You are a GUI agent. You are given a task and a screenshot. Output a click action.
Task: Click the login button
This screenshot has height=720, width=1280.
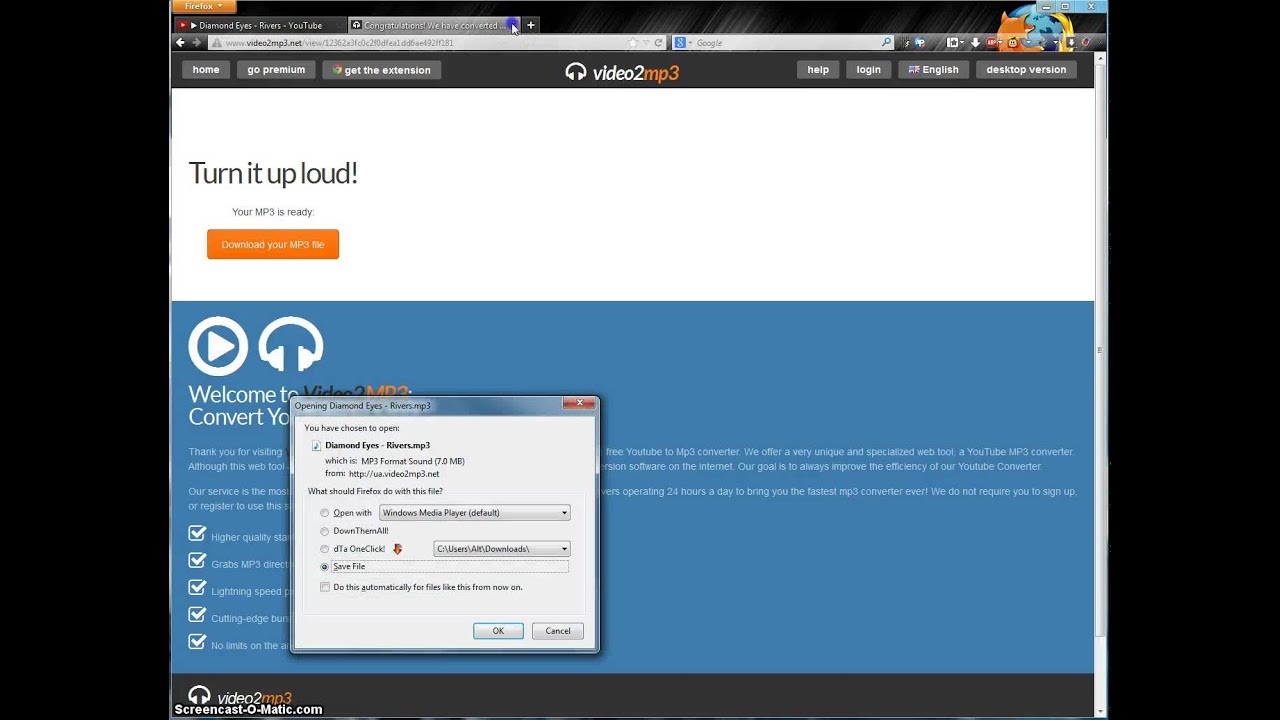(x=868, y=70)
